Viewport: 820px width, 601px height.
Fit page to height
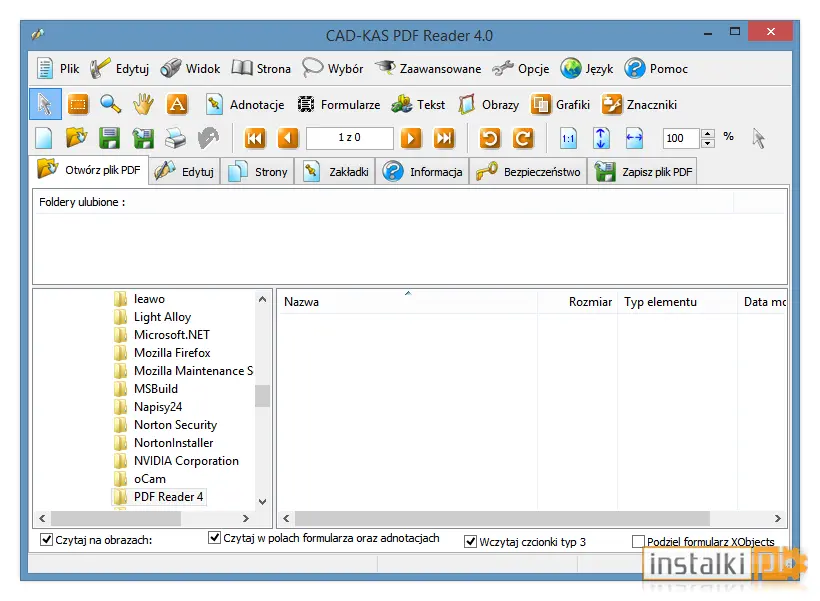tap(601, 138)
